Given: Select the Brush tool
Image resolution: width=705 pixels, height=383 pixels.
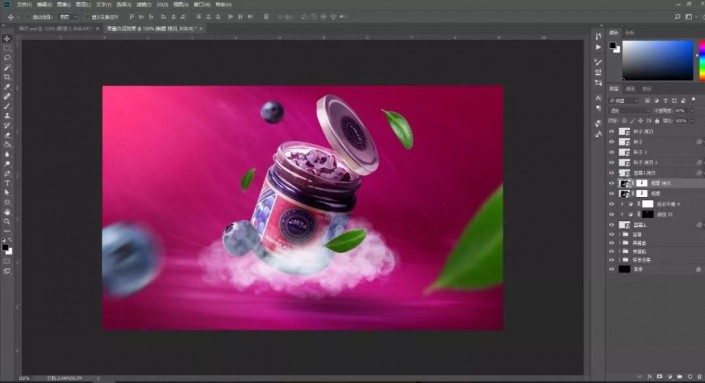Looking at the screenshot, I should pyautogui.click(x=7, y=106).
